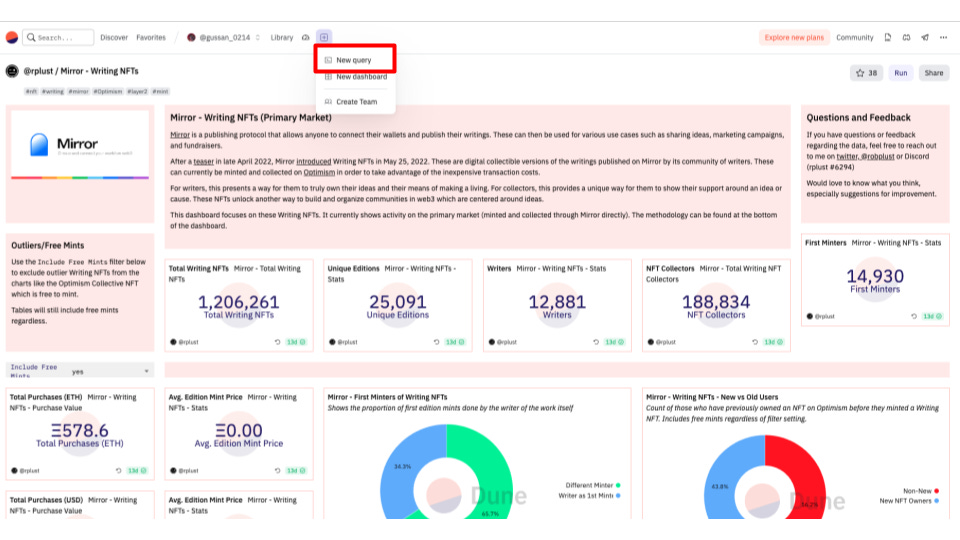Screen dimensions: 960x540
Task: Toggle Writer as 1st Minter legend entry
Action: point(589,495)
